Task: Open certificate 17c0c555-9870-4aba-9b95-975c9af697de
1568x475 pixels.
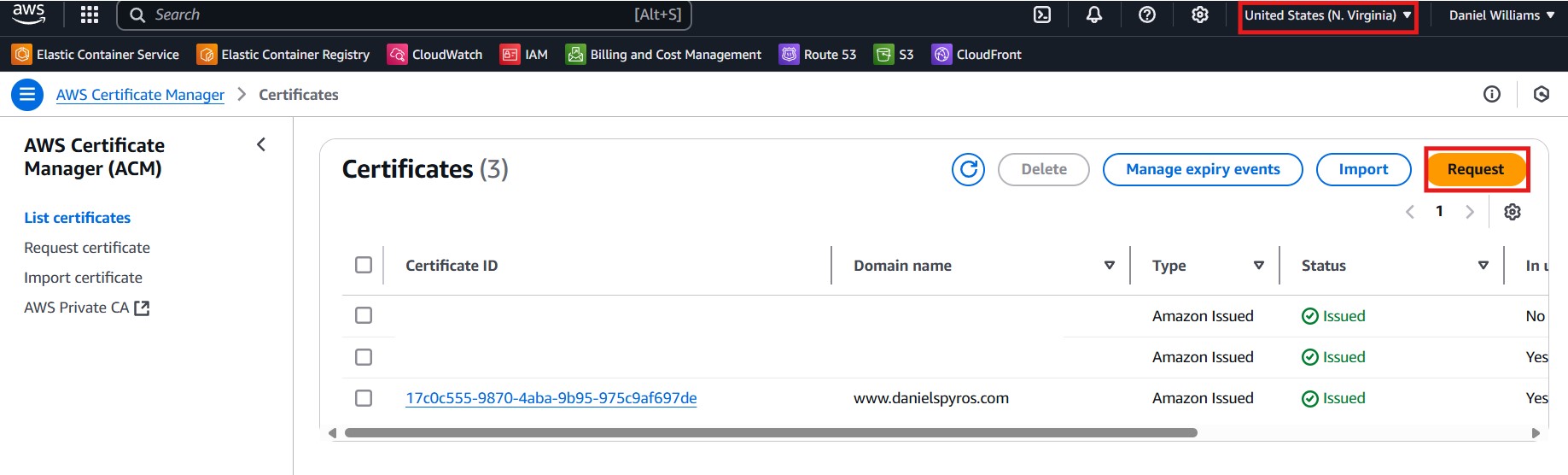Action: [551, 398]
